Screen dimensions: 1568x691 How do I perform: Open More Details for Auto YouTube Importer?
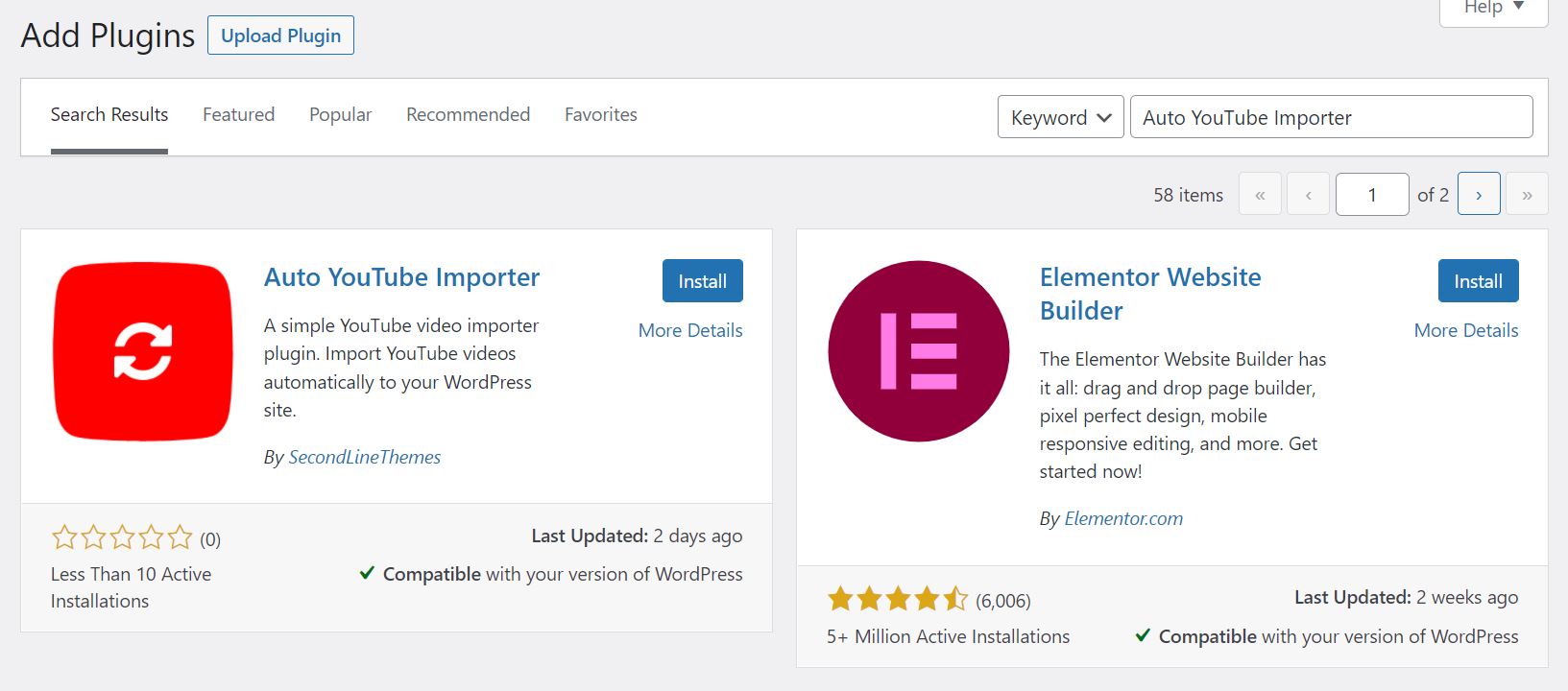click(690, 330)
